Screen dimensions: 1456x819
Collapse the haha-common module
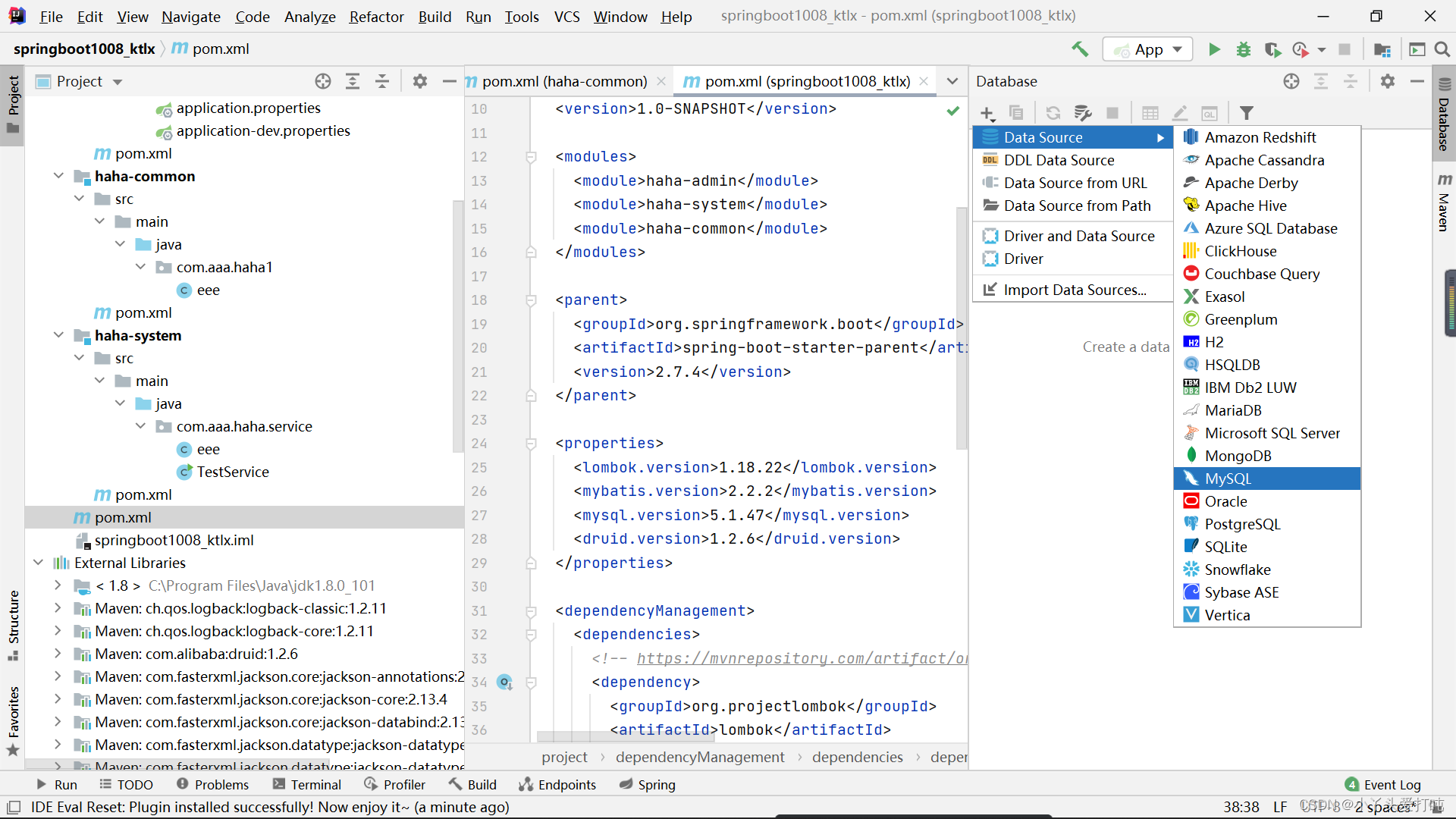click(58, 176)
